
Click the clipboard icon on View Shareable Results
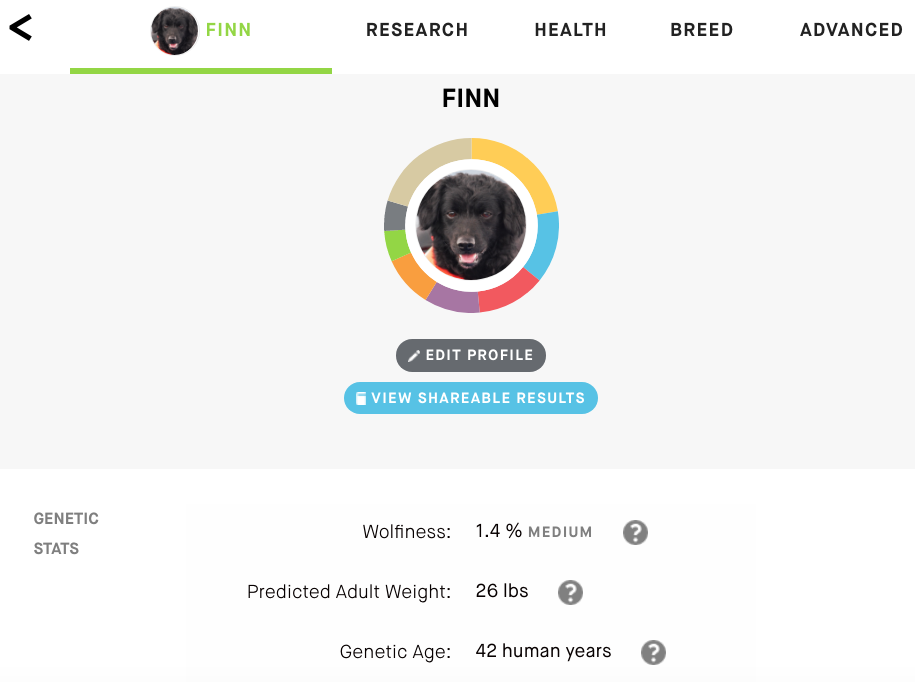point(360,397)
